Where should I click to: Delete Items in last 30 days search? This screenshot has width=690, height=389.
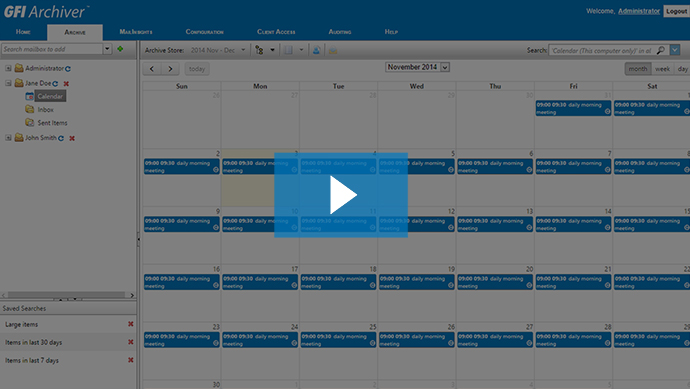[x=131, y=342]
